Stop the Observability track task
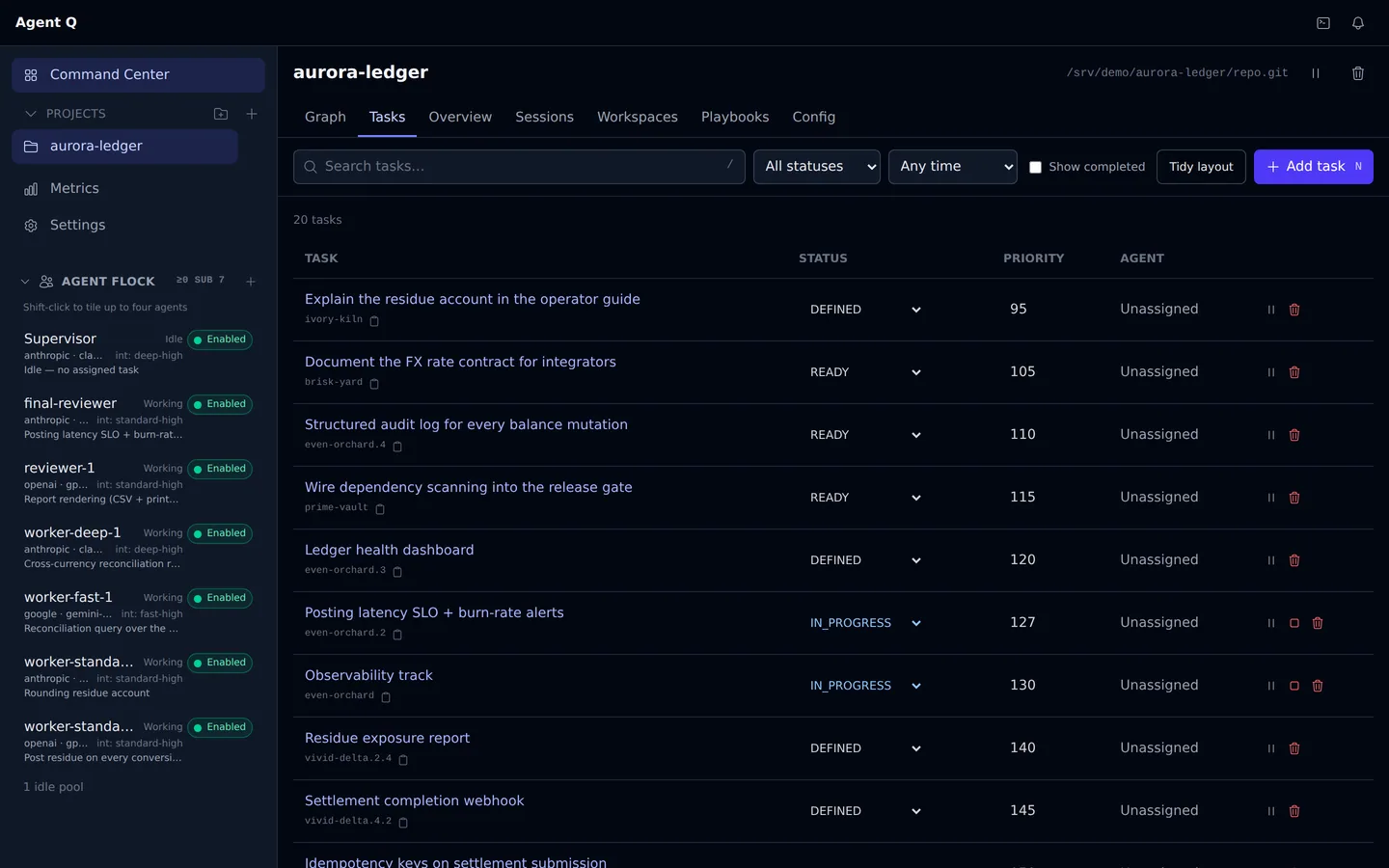Viewport: 1389px width, 868px height. (x=1294, y=686)
